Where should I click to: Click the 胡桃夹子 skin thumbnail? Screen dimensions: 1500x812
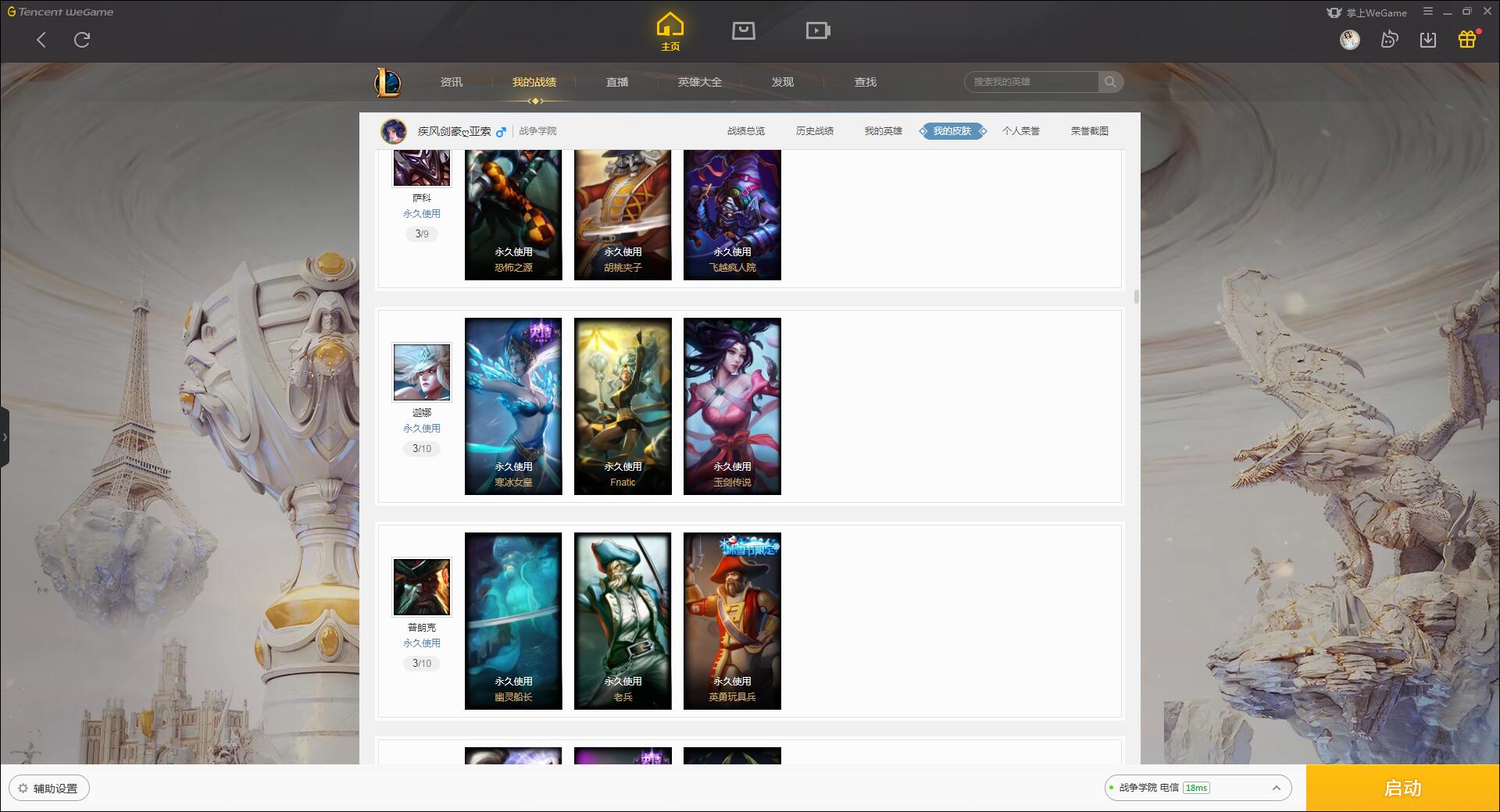click(623, 215)
